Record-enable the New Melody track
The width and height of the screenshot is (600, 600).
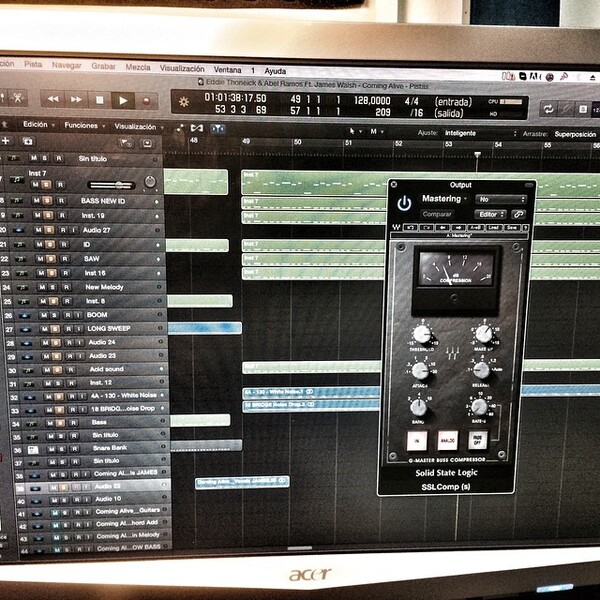point(66,287)
